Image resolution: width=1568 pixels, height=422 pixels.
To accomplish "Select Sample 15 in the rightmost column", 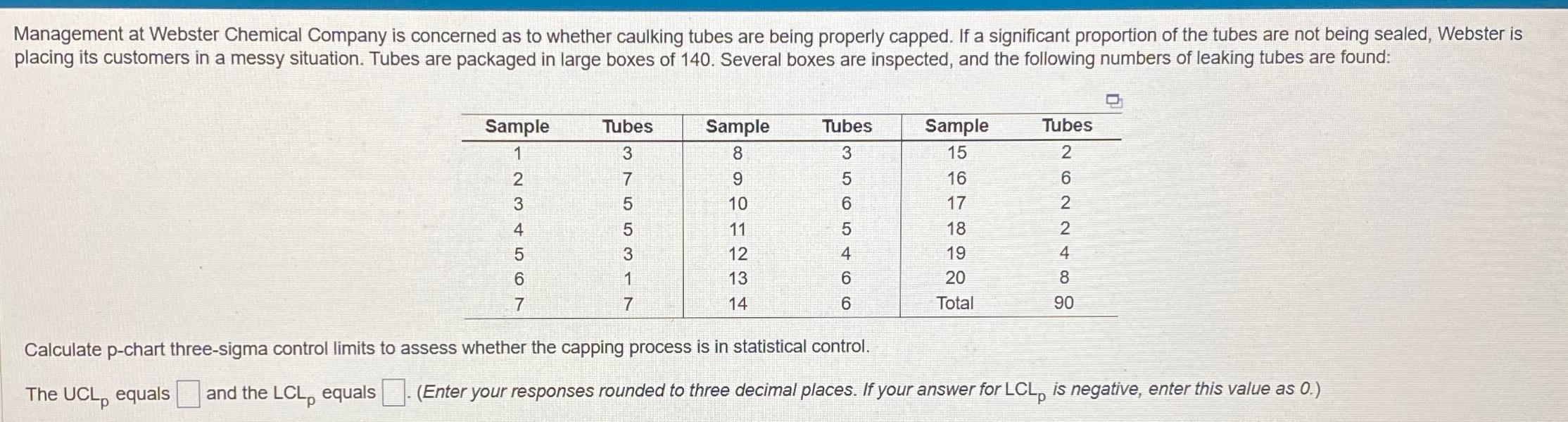I will pos(957,153).
